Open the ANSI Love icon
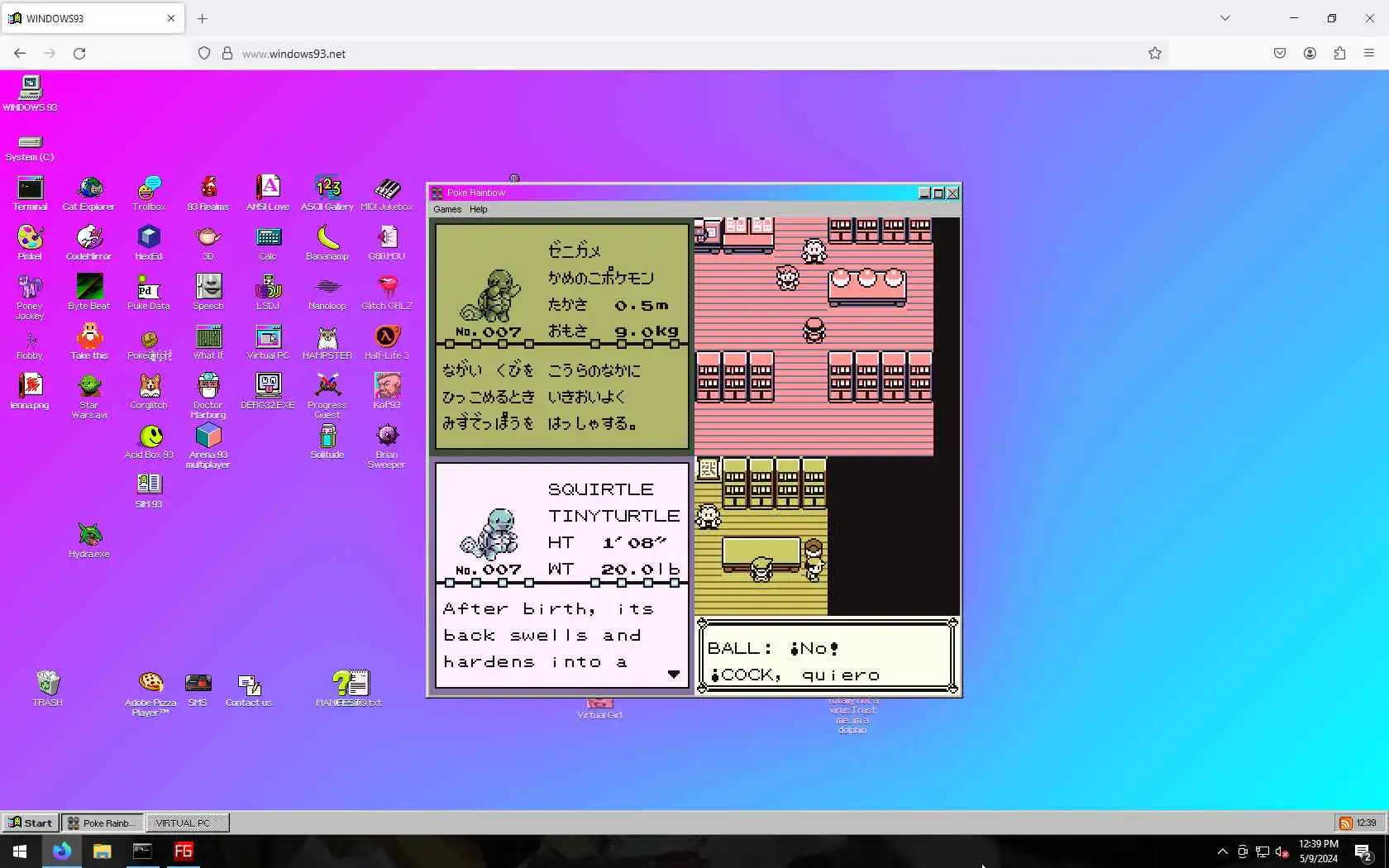1389x868 pixels. [x=268, y=193]
